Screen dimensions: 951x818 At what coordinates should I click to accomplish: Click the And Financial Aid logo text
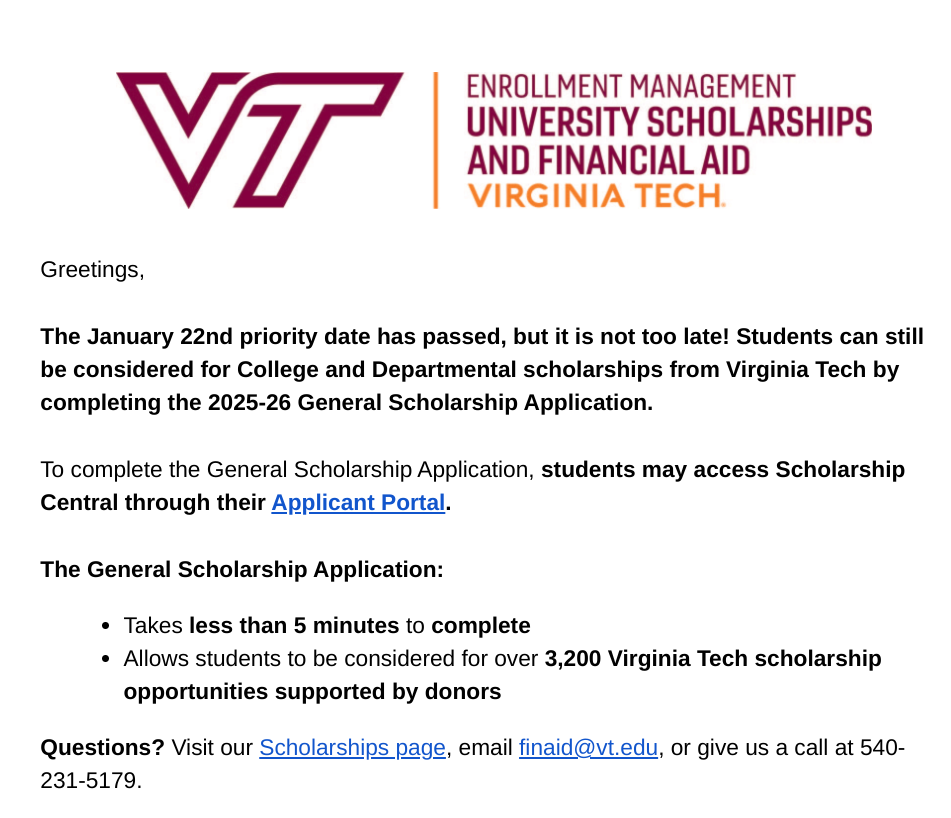click(x=608, y=161)
